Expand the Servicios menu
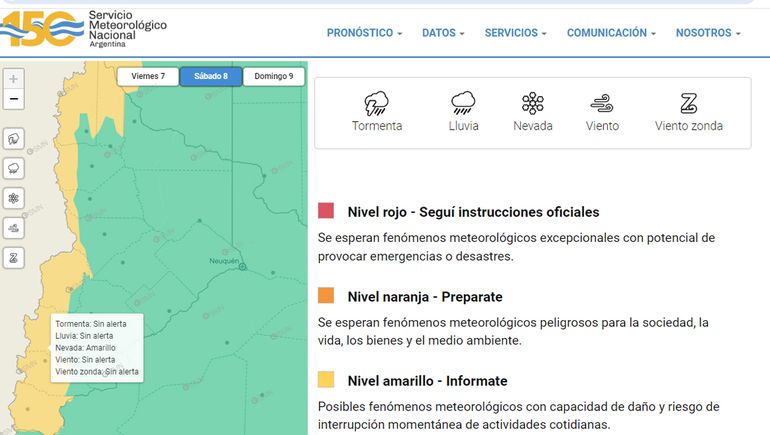The image size is (770, 435). 516,33
